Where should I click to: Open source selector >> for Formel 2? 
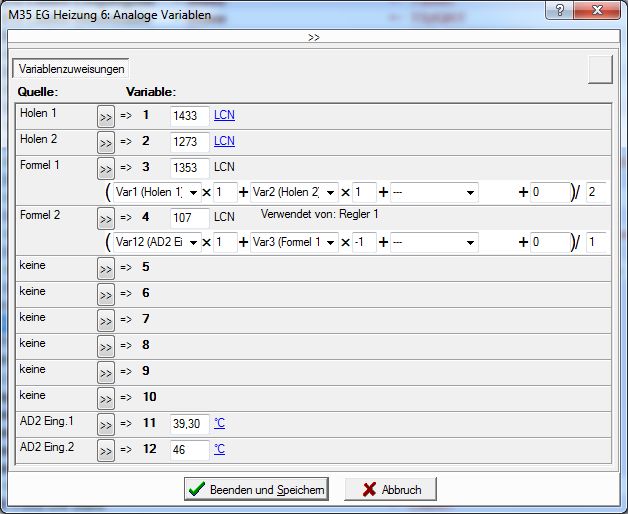coord(106,217)
